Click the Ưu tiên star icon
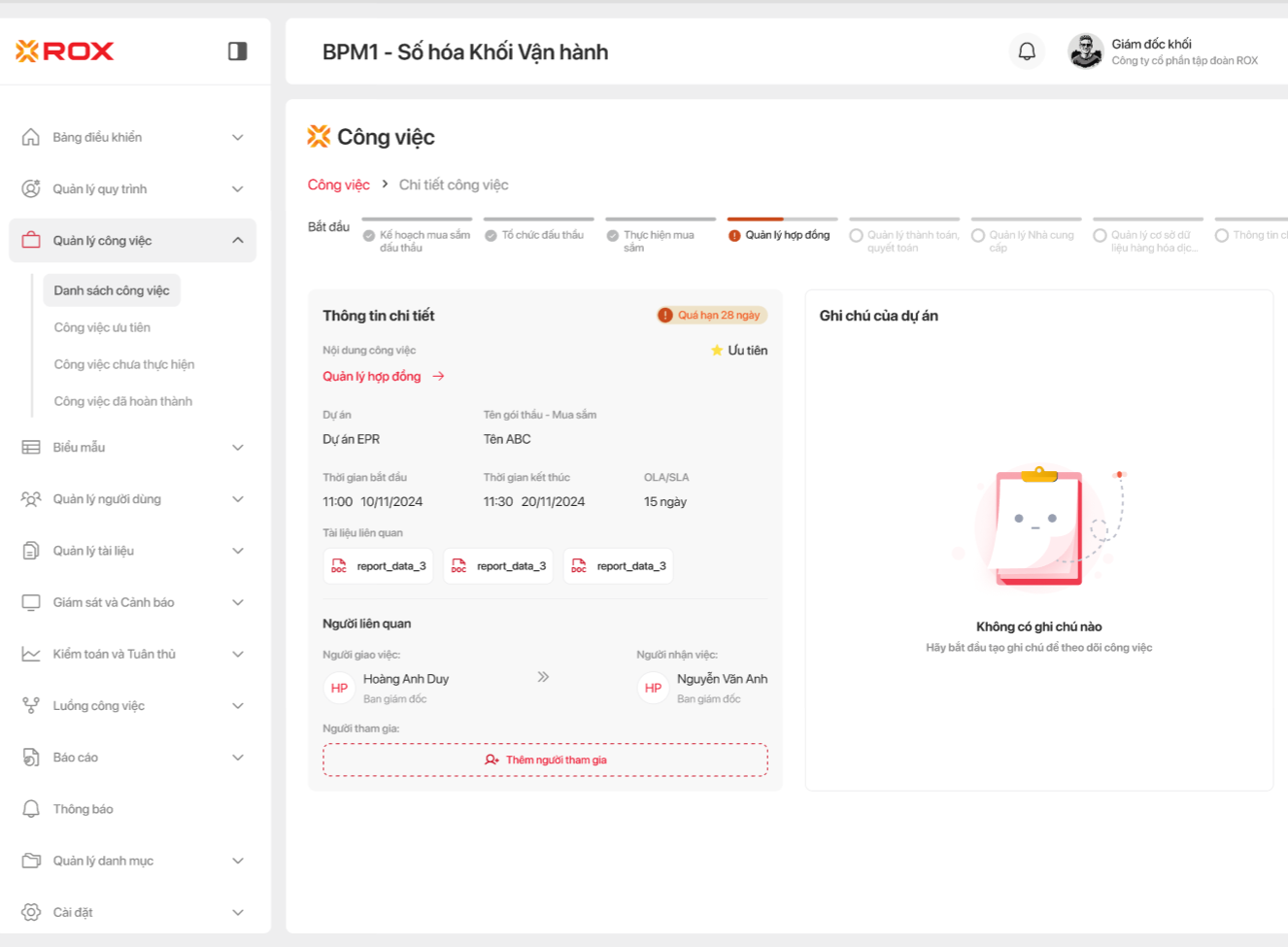 click(717, 351)
